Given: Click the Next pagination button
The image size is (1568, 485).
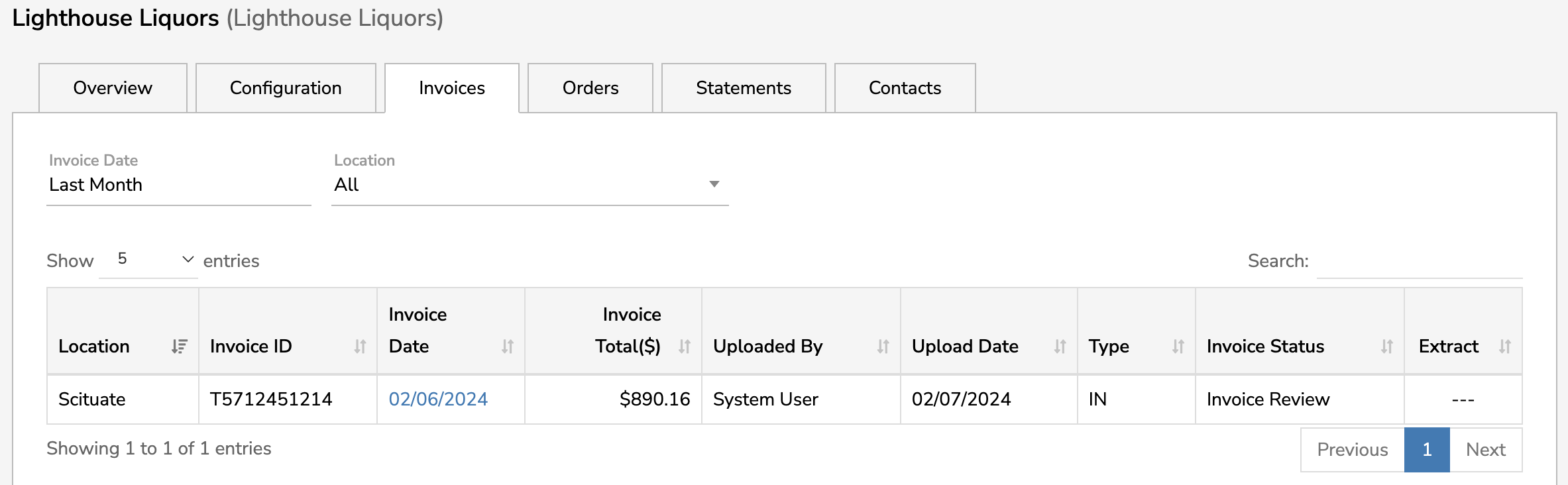Looking at the screenshot, I should click(1485, 450).
